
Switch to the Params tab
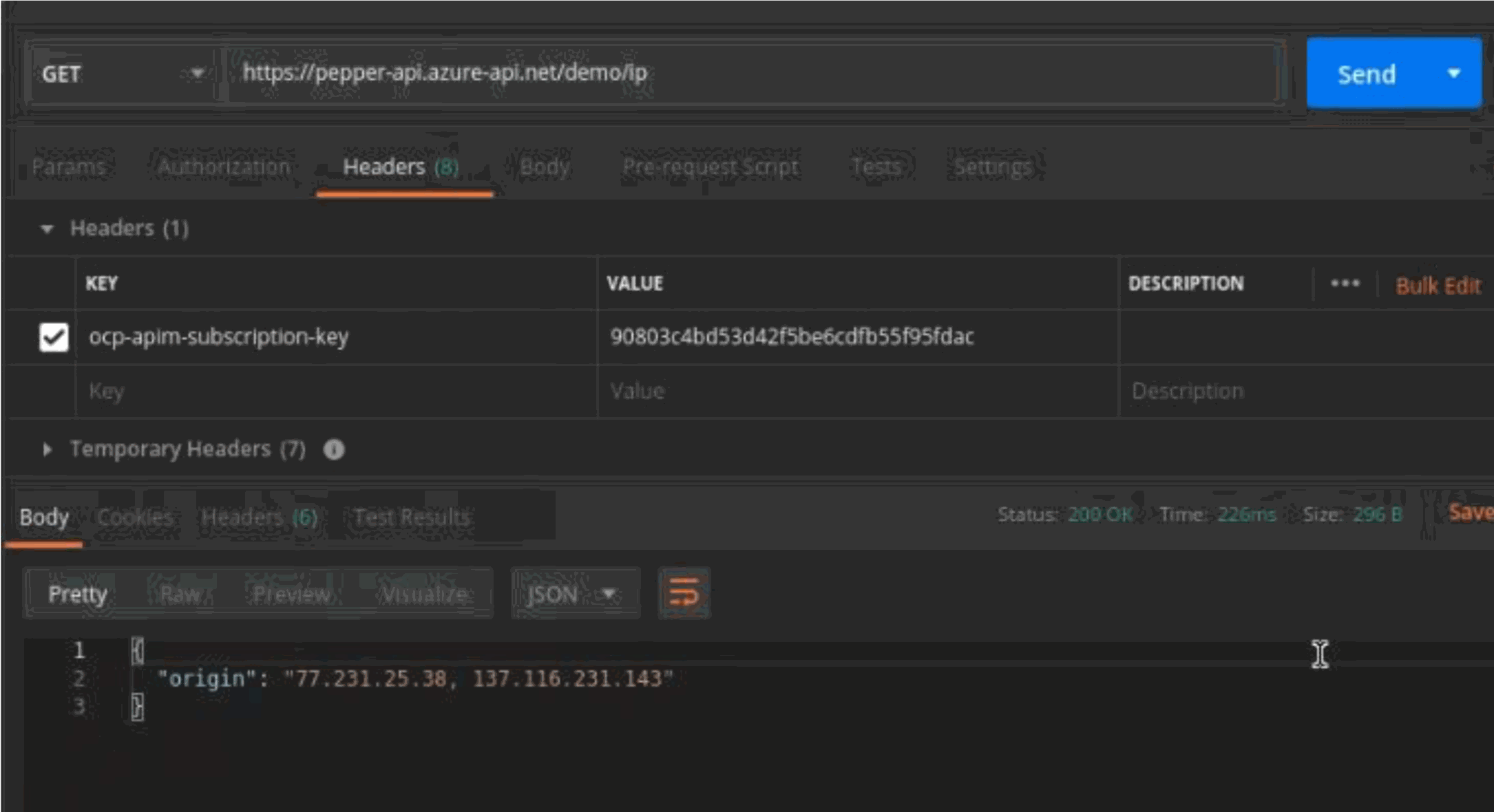pos(69,167)
